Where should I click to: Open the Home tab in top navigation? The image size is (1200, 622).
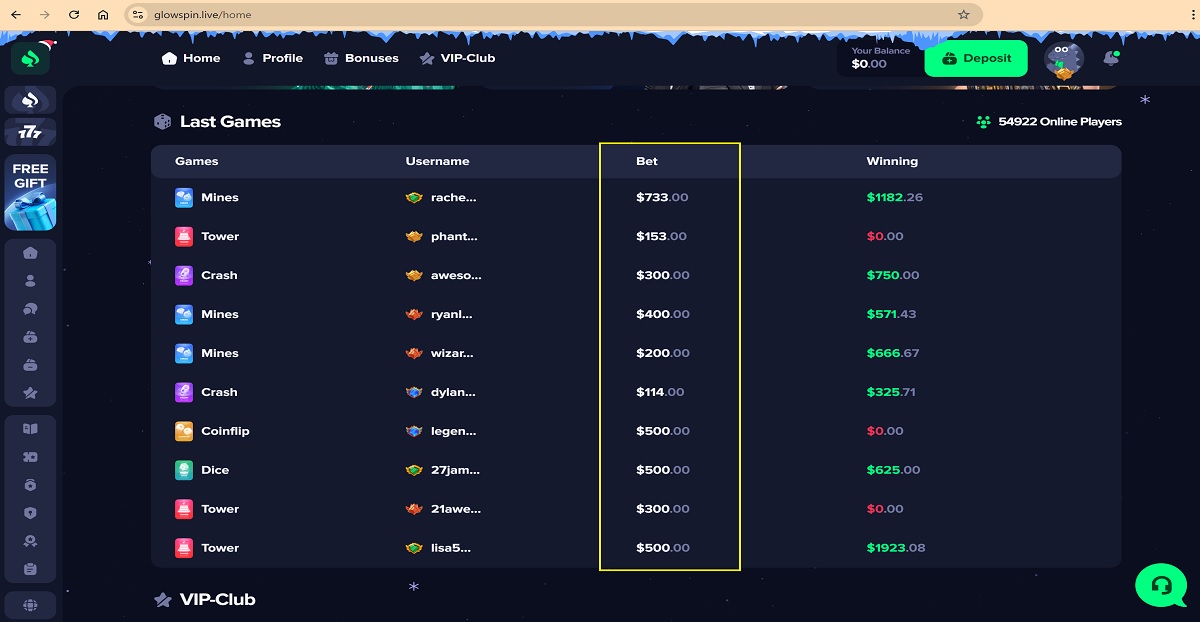pos(191,58)
